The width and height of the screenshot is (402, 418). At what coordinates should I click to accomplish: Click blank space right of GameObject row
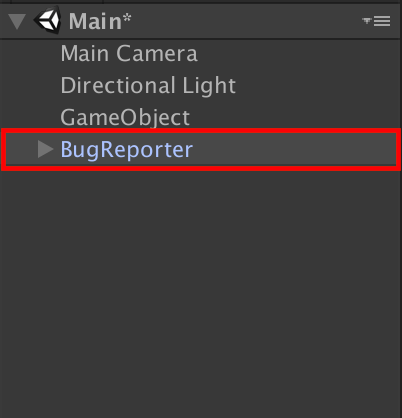[x=295, y=117]
